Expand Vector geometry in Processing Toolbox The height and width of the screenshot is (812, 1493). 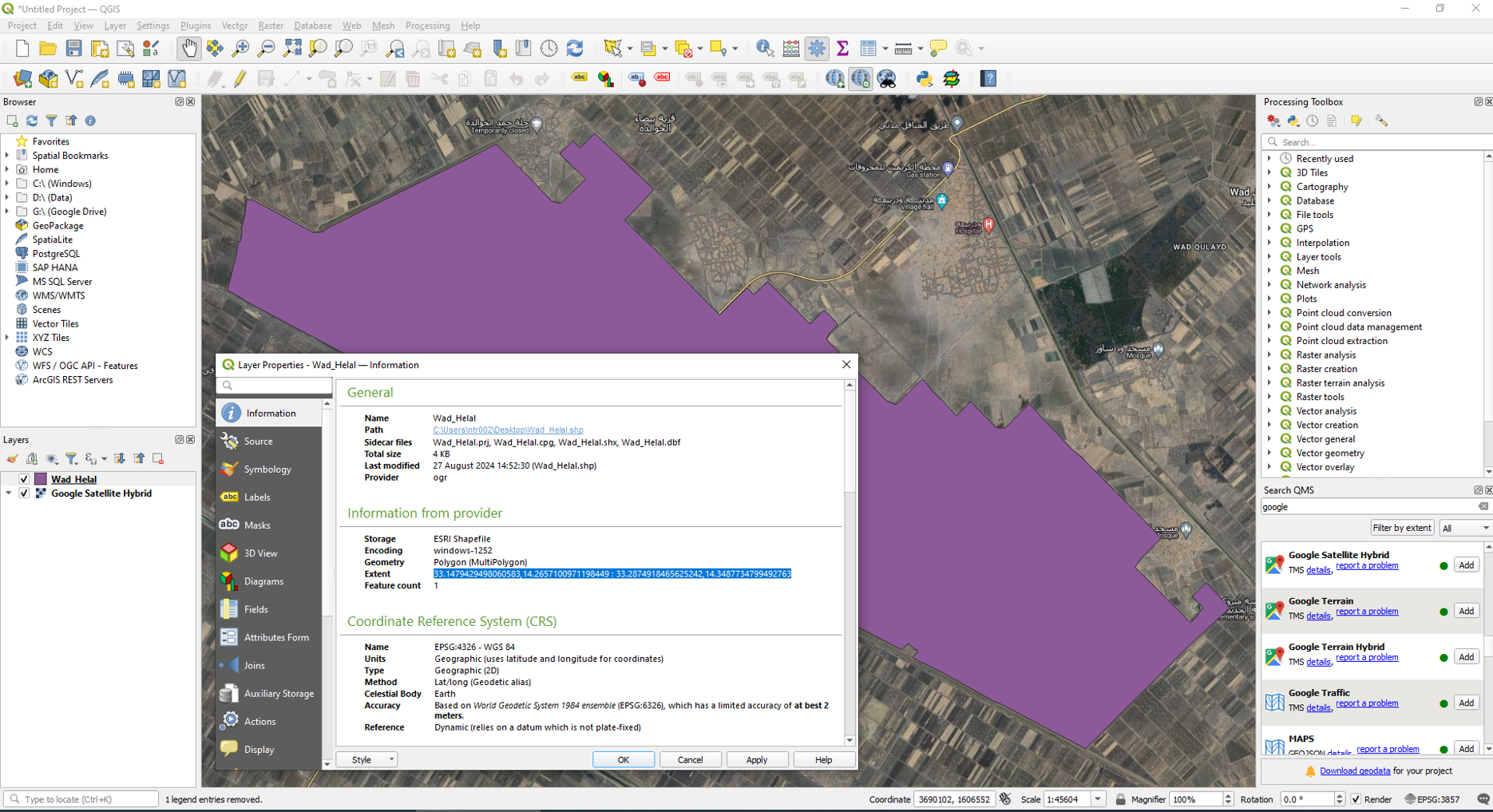(1271, 453)
